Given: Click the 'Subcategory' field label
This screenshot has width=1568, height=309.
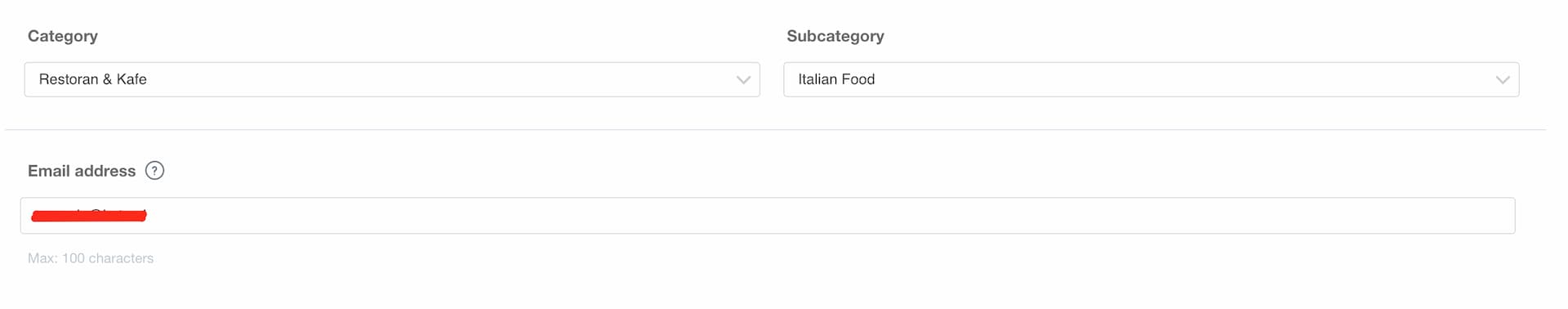Looking at the screenshot, I should [x=835, y=36].
